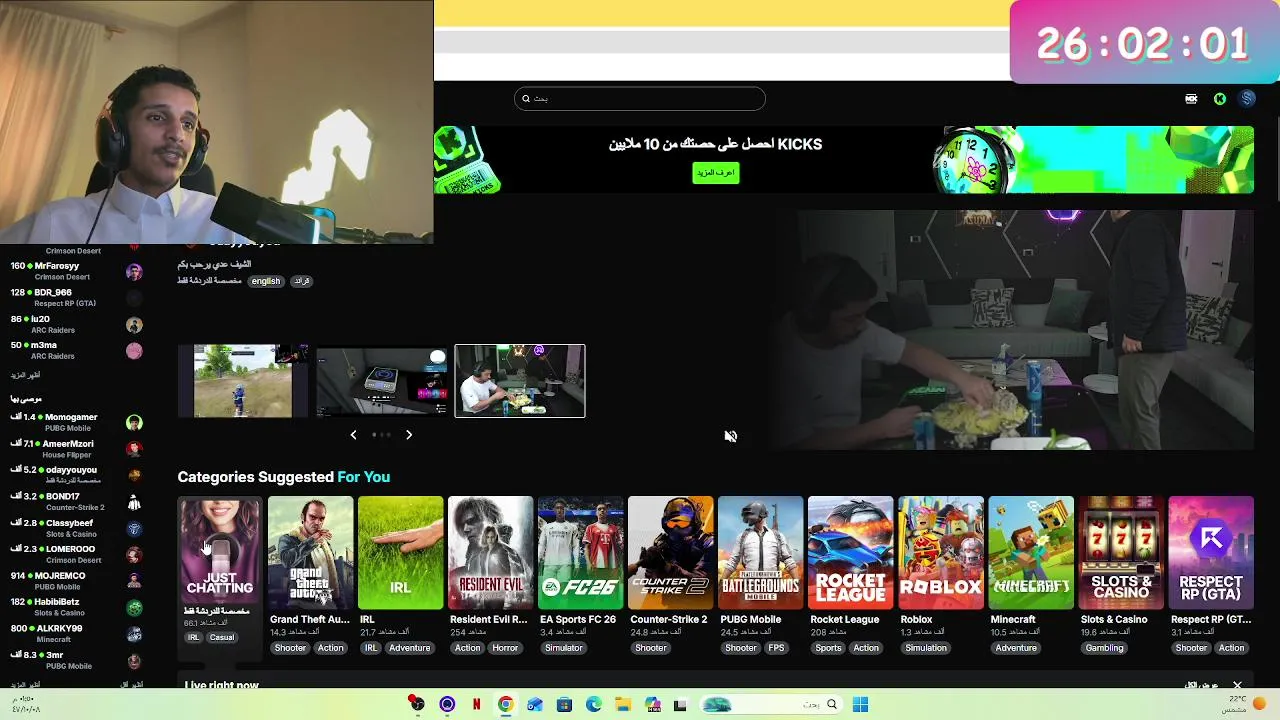The width and height of the screenshot is (1280, 720).
Task: Open lu20 channel in sidebar
Action: 76,324
